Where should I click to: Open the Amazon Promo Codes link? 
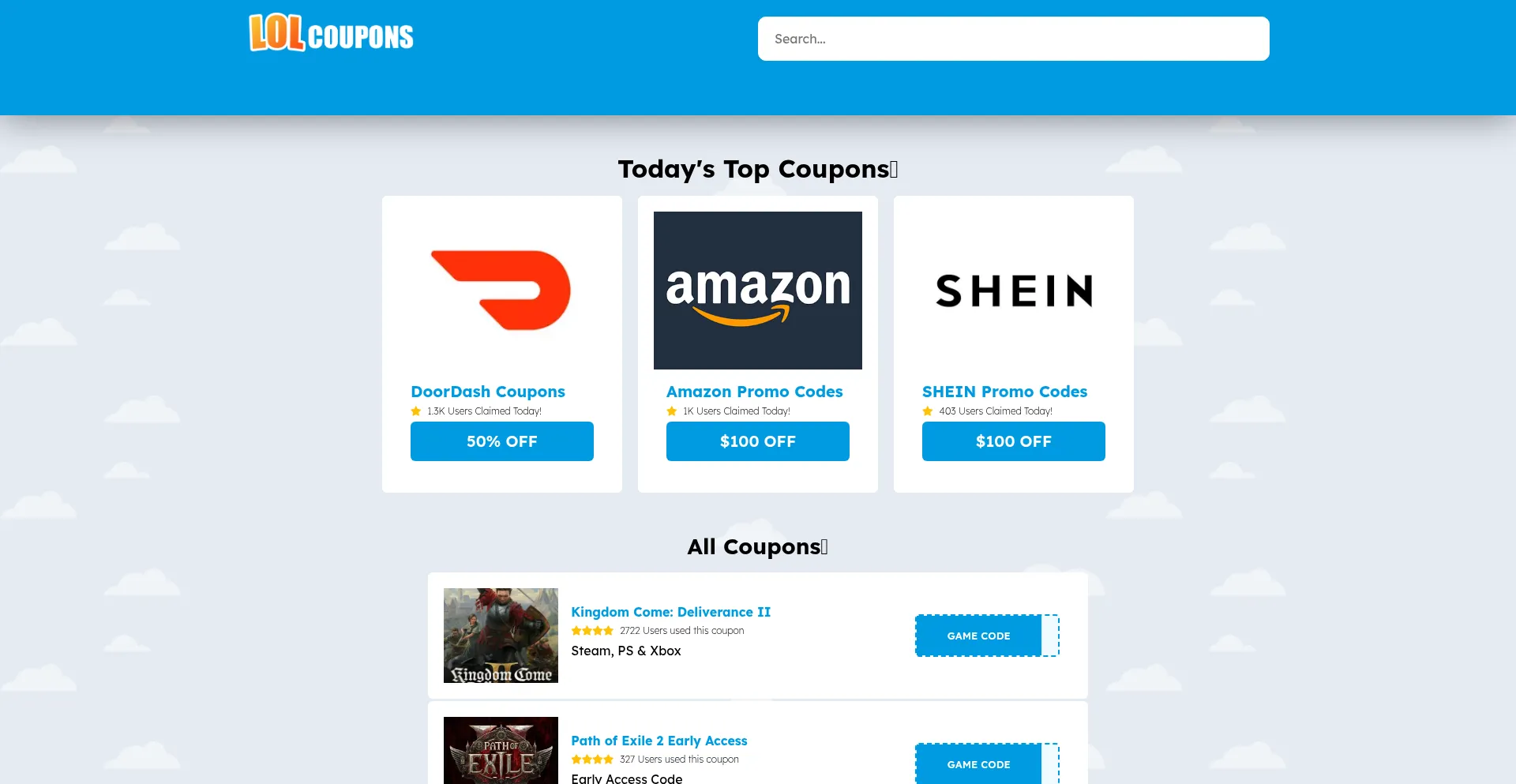(x=754, y=392)
